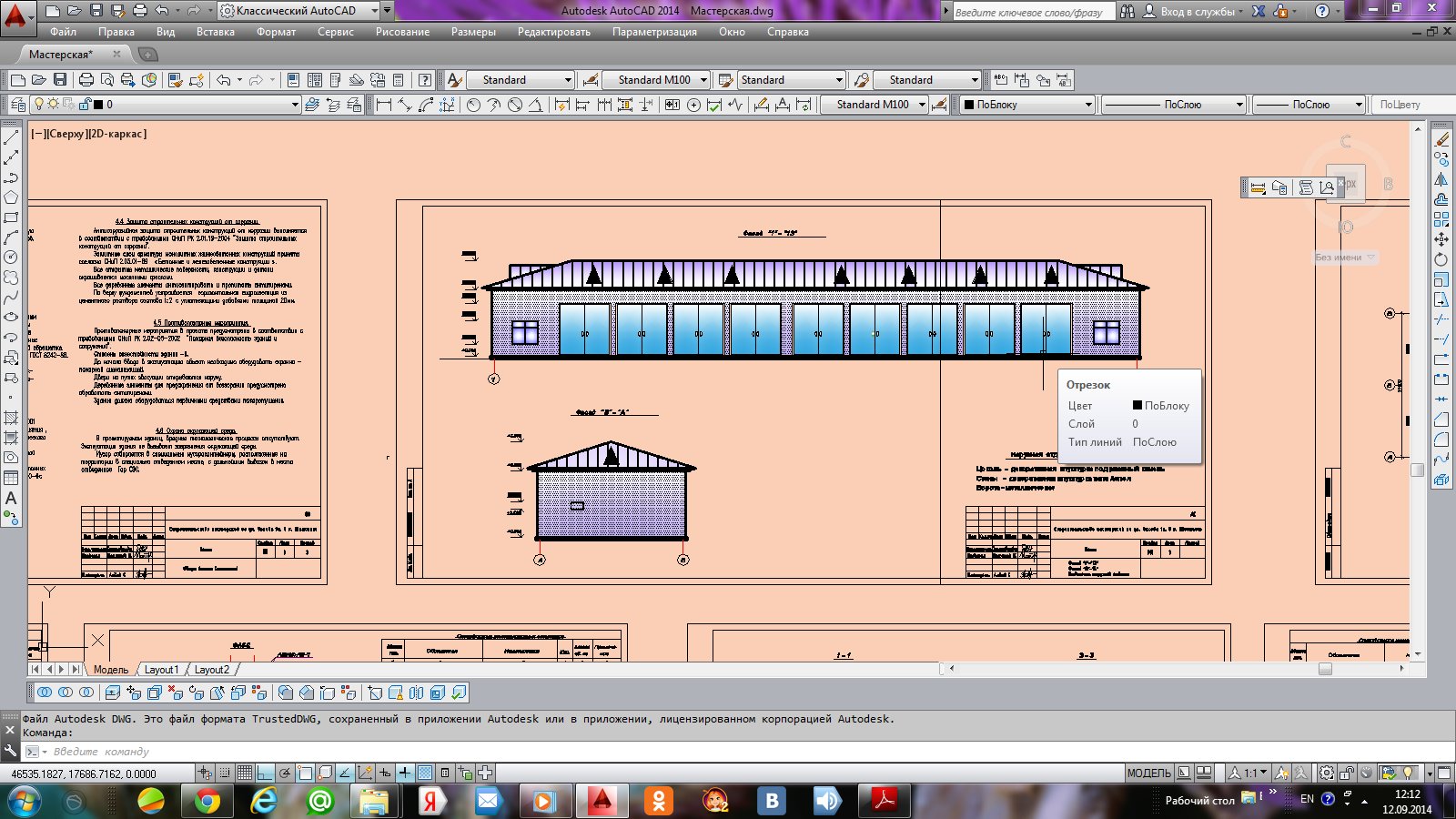
Task: Toggle Snap mode in the status bar
Action: (225, 773)
